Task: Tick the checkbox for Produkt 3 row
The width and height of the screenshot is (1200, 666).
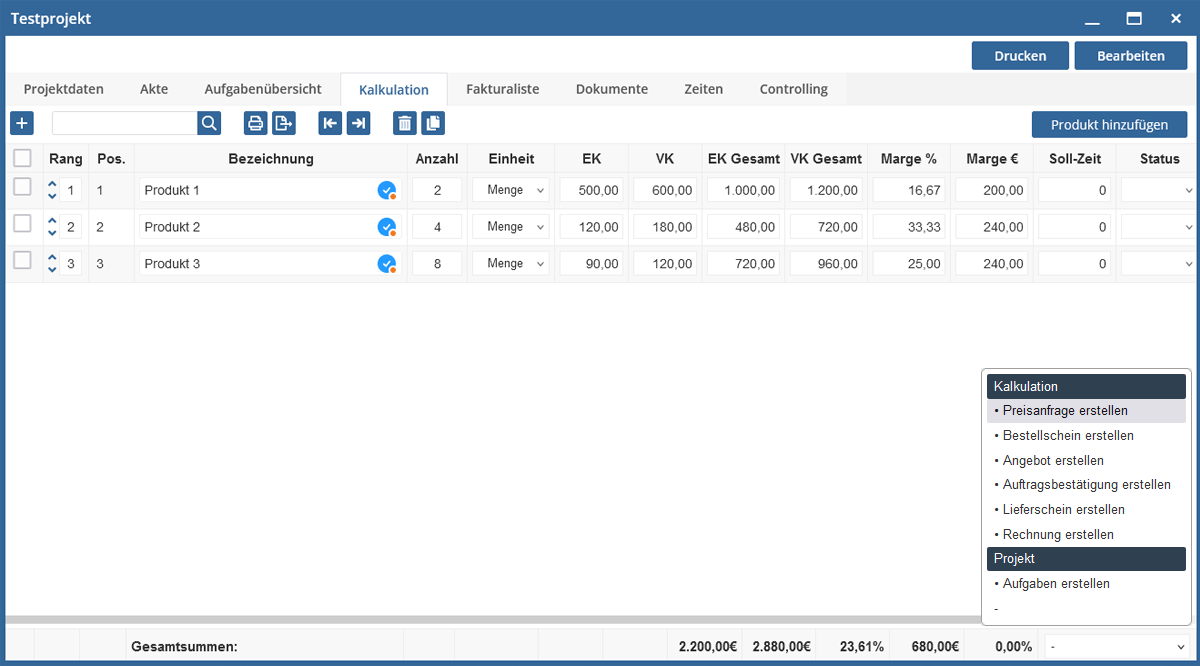Action: tap(22, 260)
